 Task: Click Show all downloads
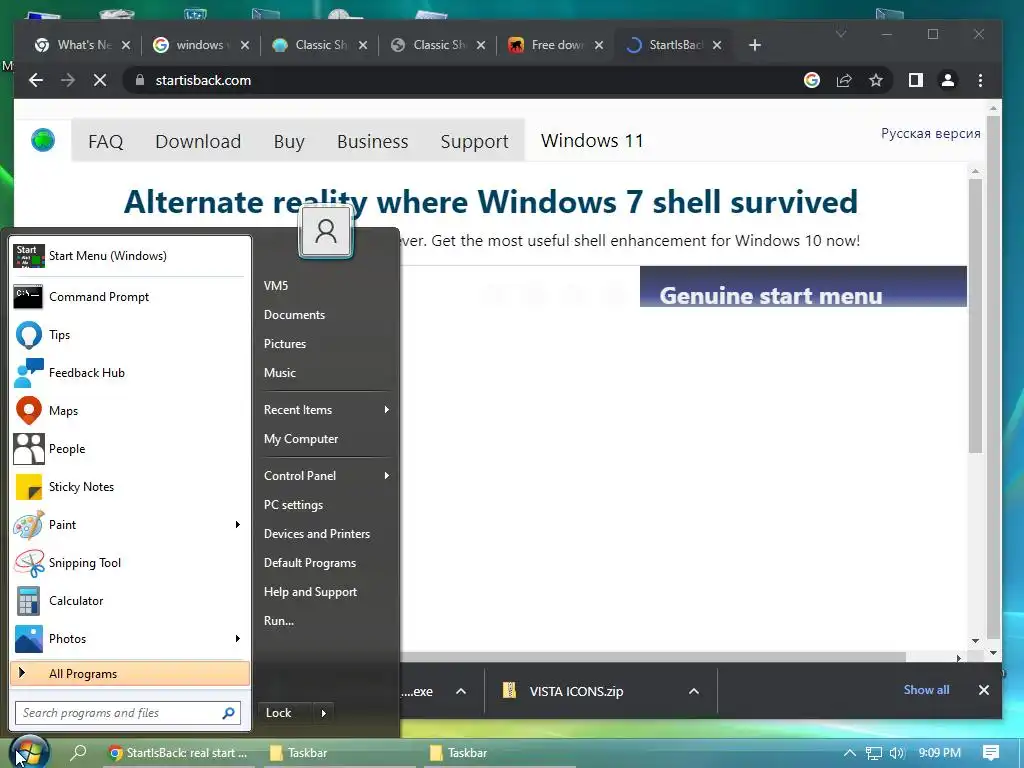pos(926,690)
